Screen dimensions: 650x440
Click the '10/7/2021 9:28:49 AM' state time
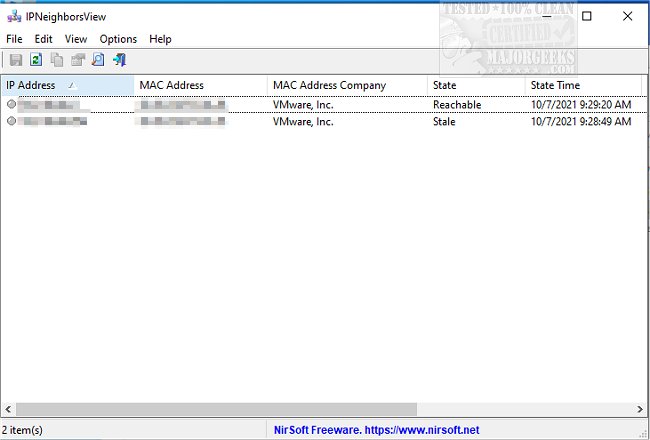(x=581, y=122)
